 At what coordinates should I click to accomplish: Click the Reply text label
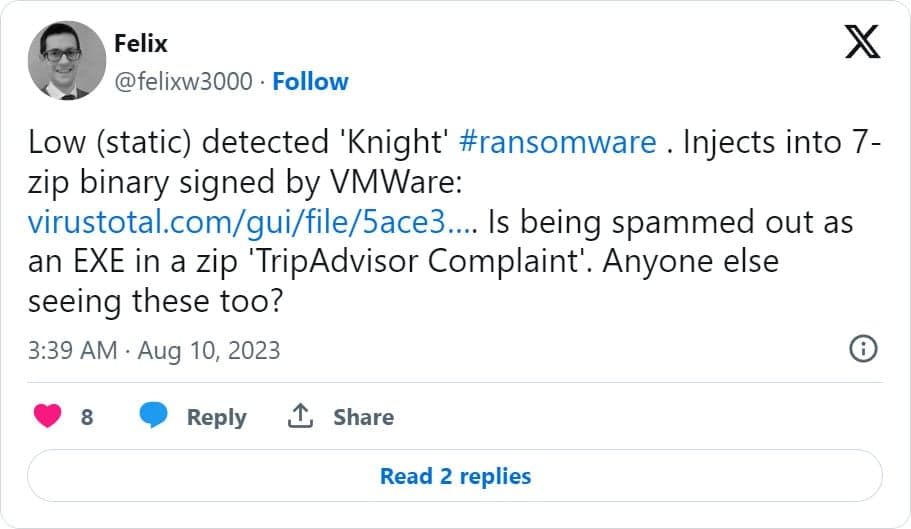(216, 417)
